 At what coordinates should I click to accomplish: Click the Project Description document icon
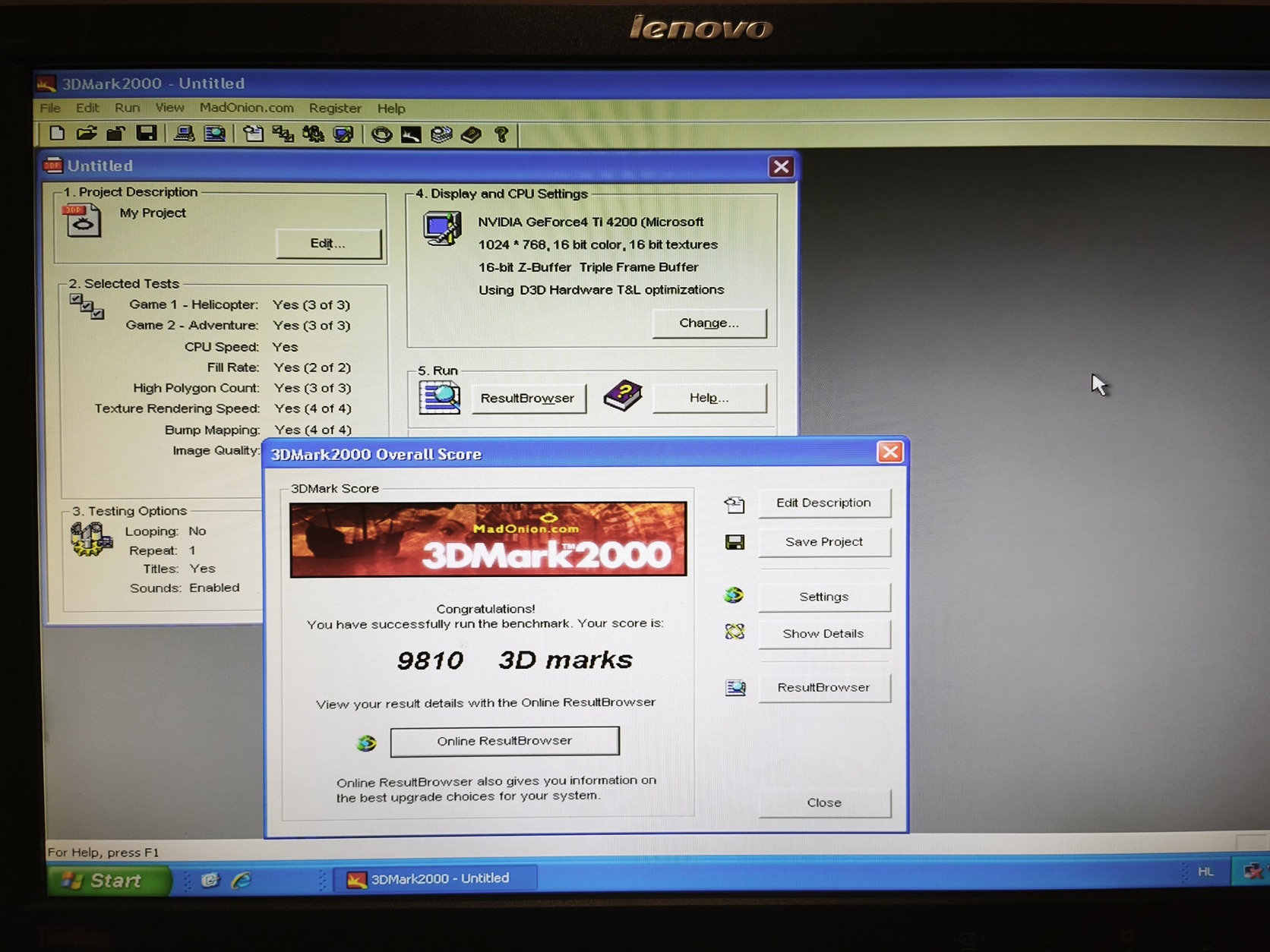(82, 221)
